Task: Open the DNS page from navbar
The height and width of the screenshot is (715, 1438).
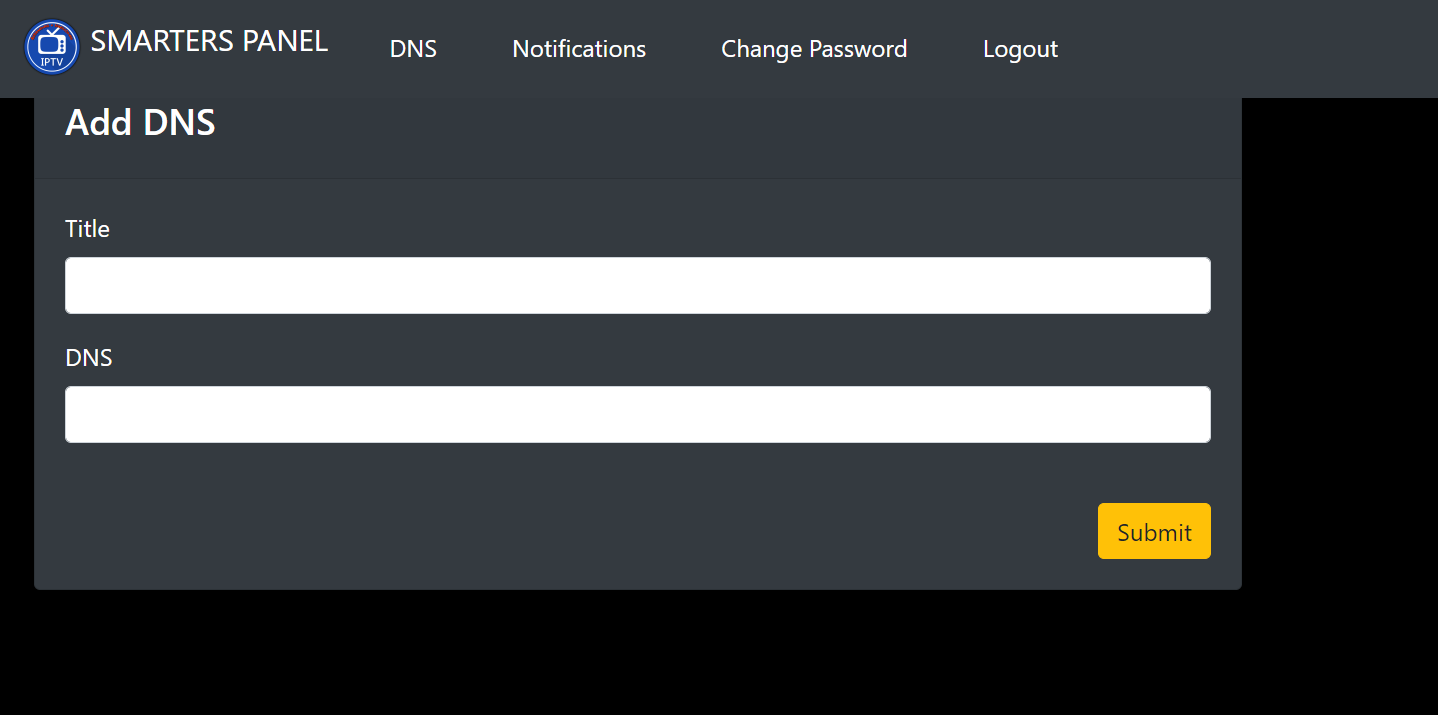Action: pyautogui.click(x=413, y=49)
